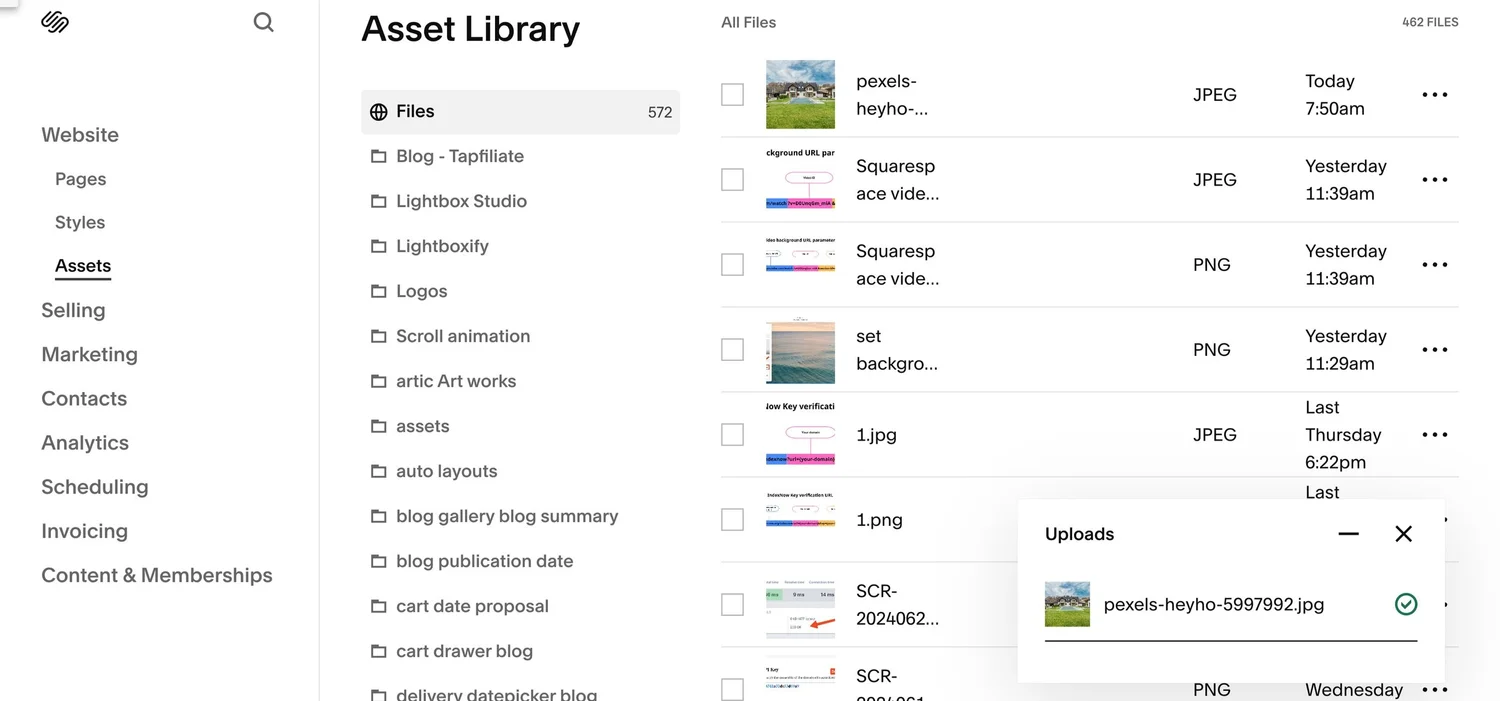Viewport: 1500px width, 701px height.
Task: Open the assets folder icon
Action: pyautogui.click(x=378, y=426)
